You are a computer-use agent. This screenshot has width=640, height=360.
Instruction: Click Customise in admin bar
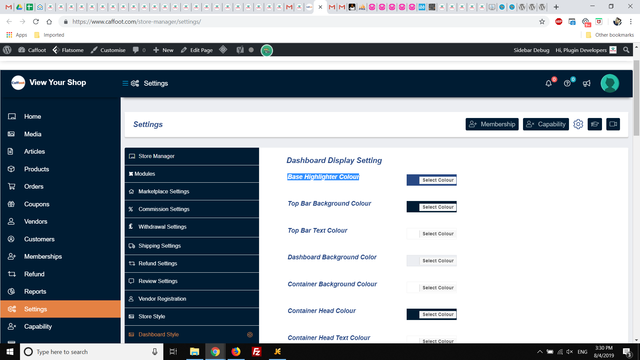[x=108, y=50]
